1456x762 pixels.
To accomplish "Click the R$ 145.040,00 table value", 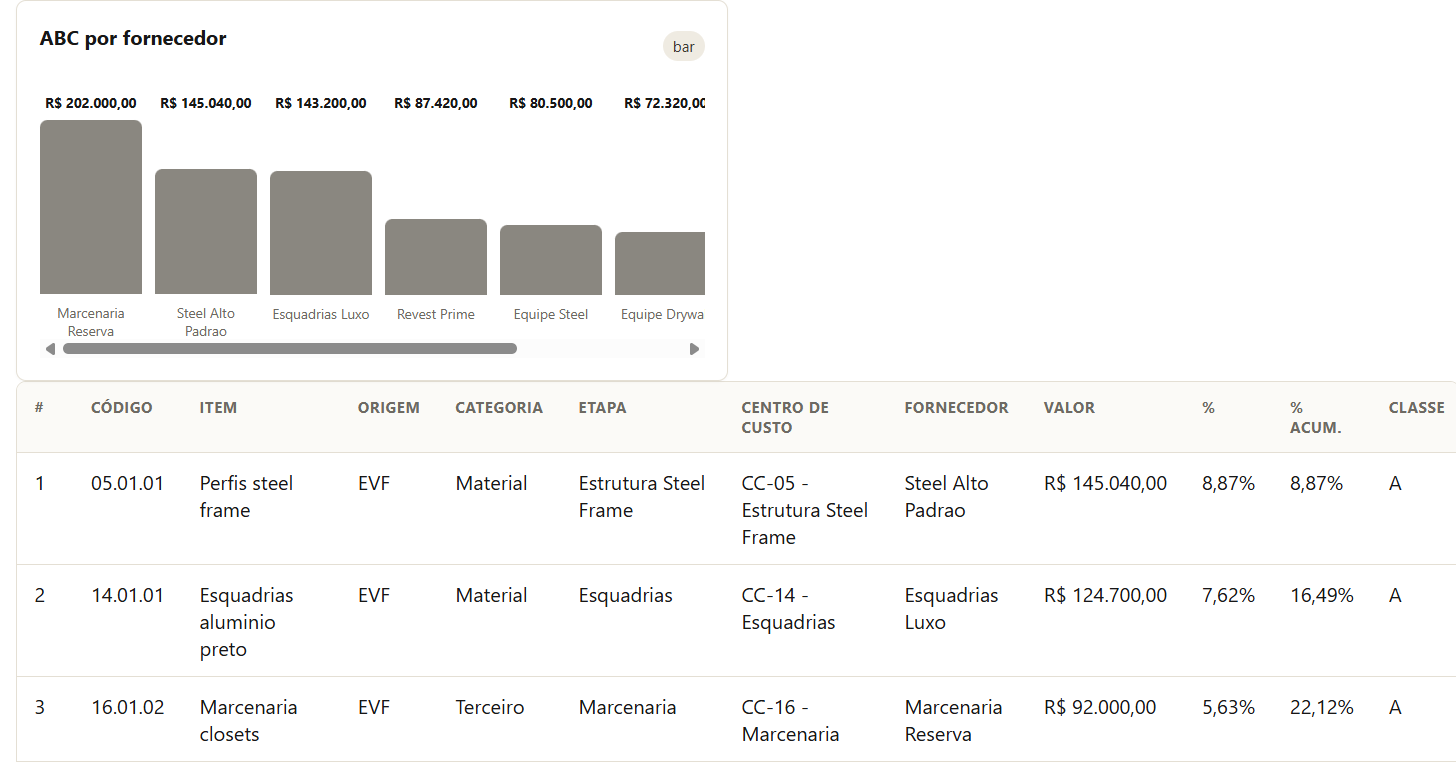I will tap(1105, 484).
